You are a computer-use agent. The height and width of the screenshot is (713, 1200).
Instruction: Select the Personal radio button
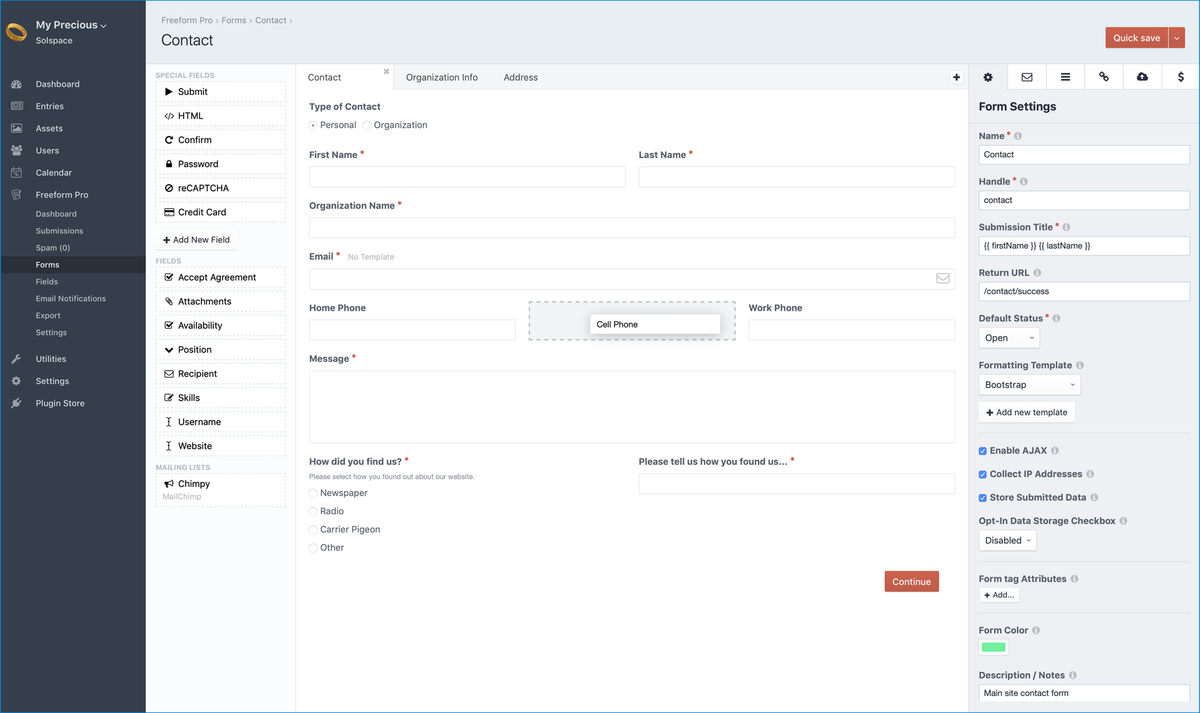313,125
